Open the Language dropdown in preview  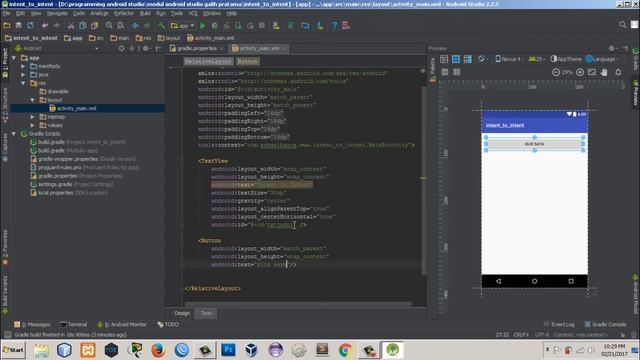[x=601, y=59]
